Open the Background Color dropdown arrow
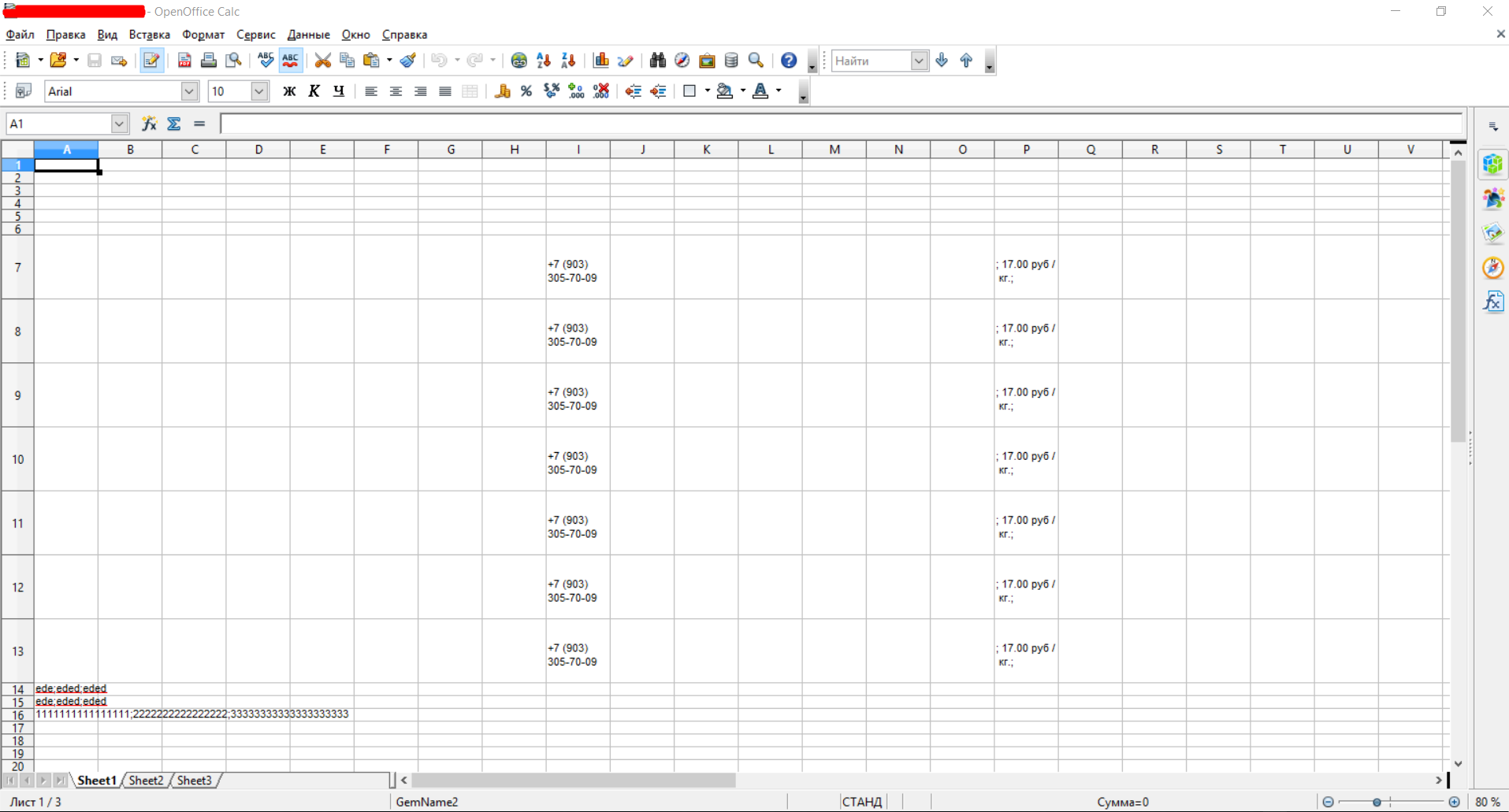This screenshot has width=1509, height=812. (743, 91)
